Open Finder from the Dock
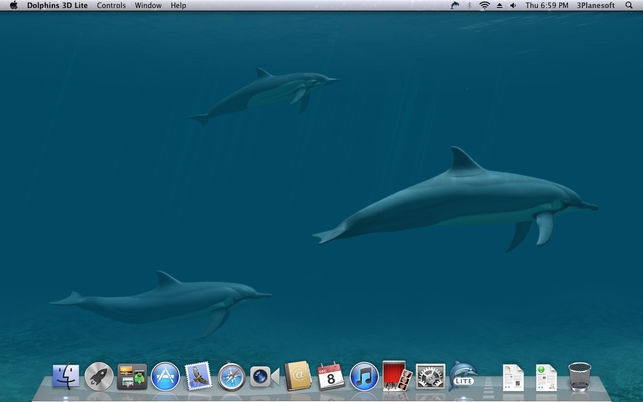 point(66,376)
